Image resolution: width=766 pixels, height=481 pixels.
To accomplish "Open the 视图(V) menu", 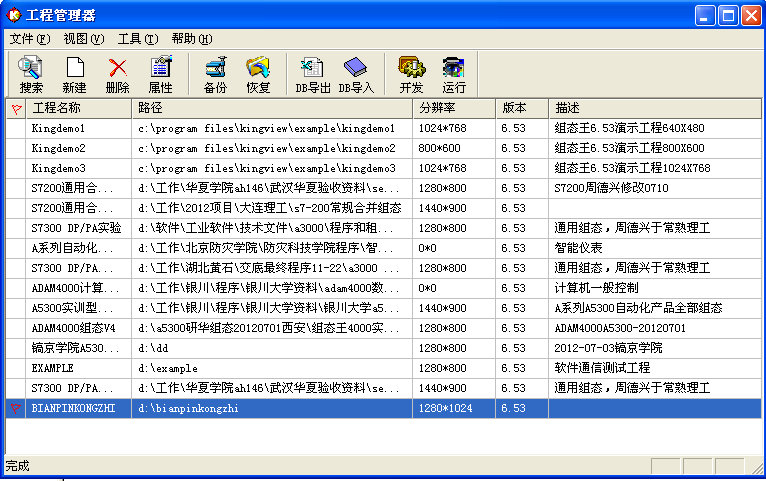I will pyautogui.click(x=84, y=39).
